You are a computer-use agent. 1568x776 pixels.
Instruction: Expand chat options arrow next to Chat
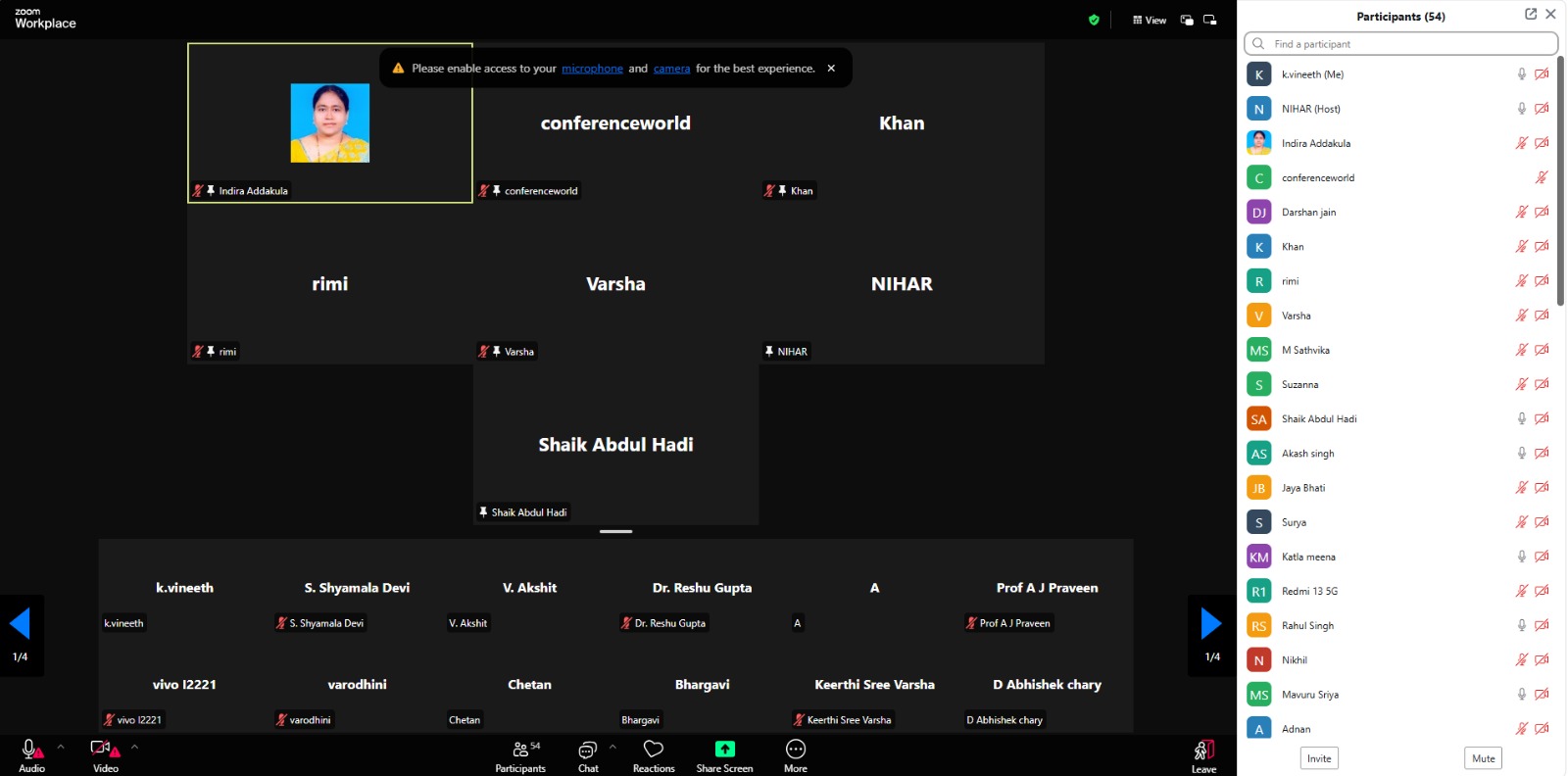(613, 747)
